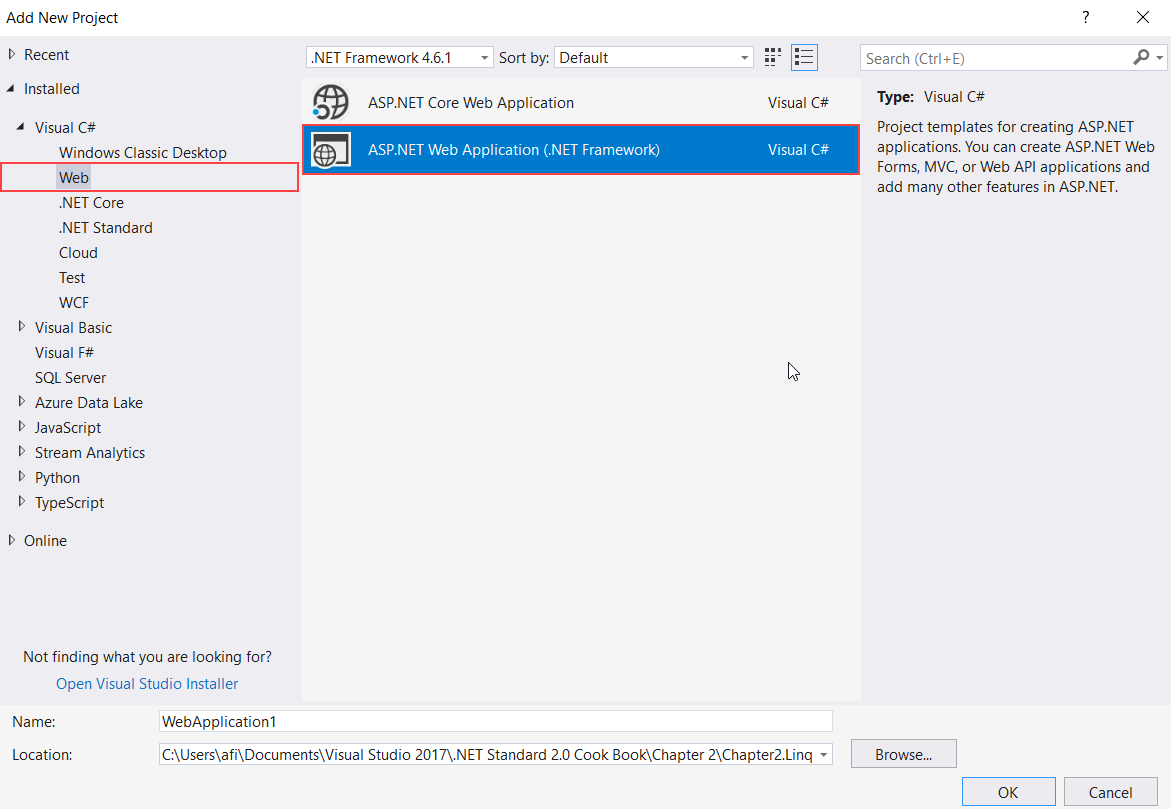The height and width of the screenshot is (809, 1171).
Task: Choose ASP.NET Web Application (.NET Framework) template
Action: [581, 149]
